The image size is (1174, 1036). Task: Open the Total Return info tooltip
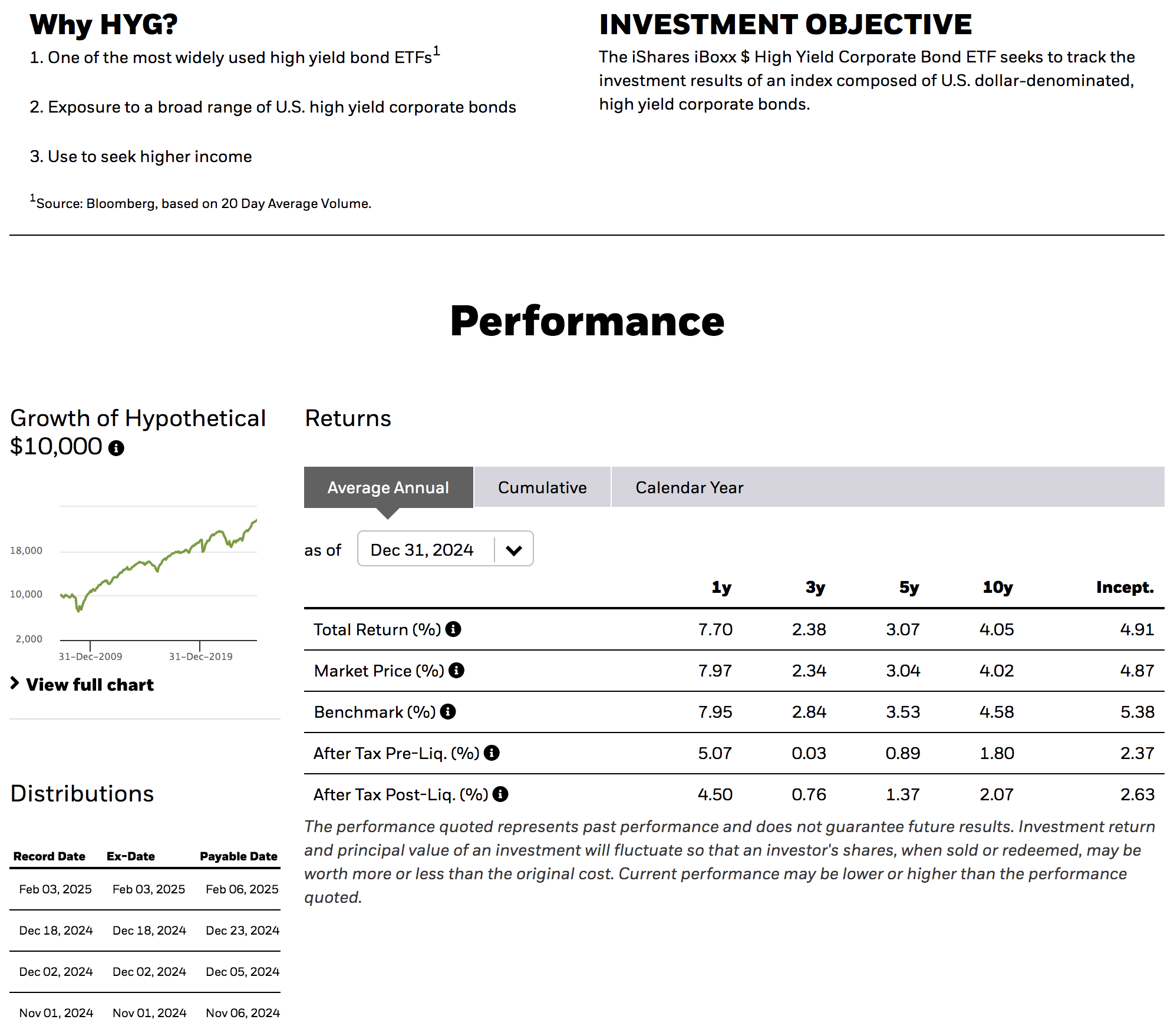(x=453, y=629)
